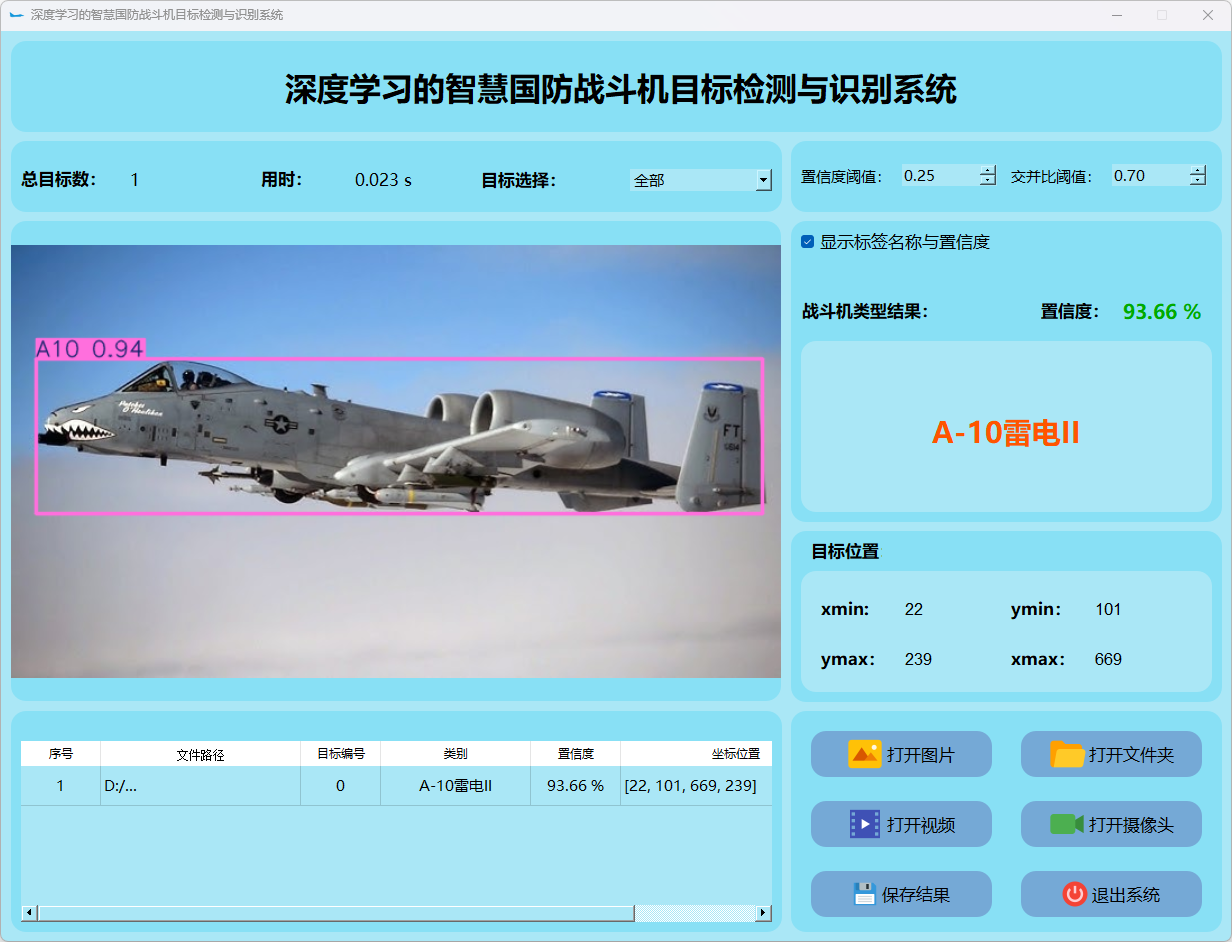Click the film strip icon for Open Video
1232x942 pixels.
(864, 824)
